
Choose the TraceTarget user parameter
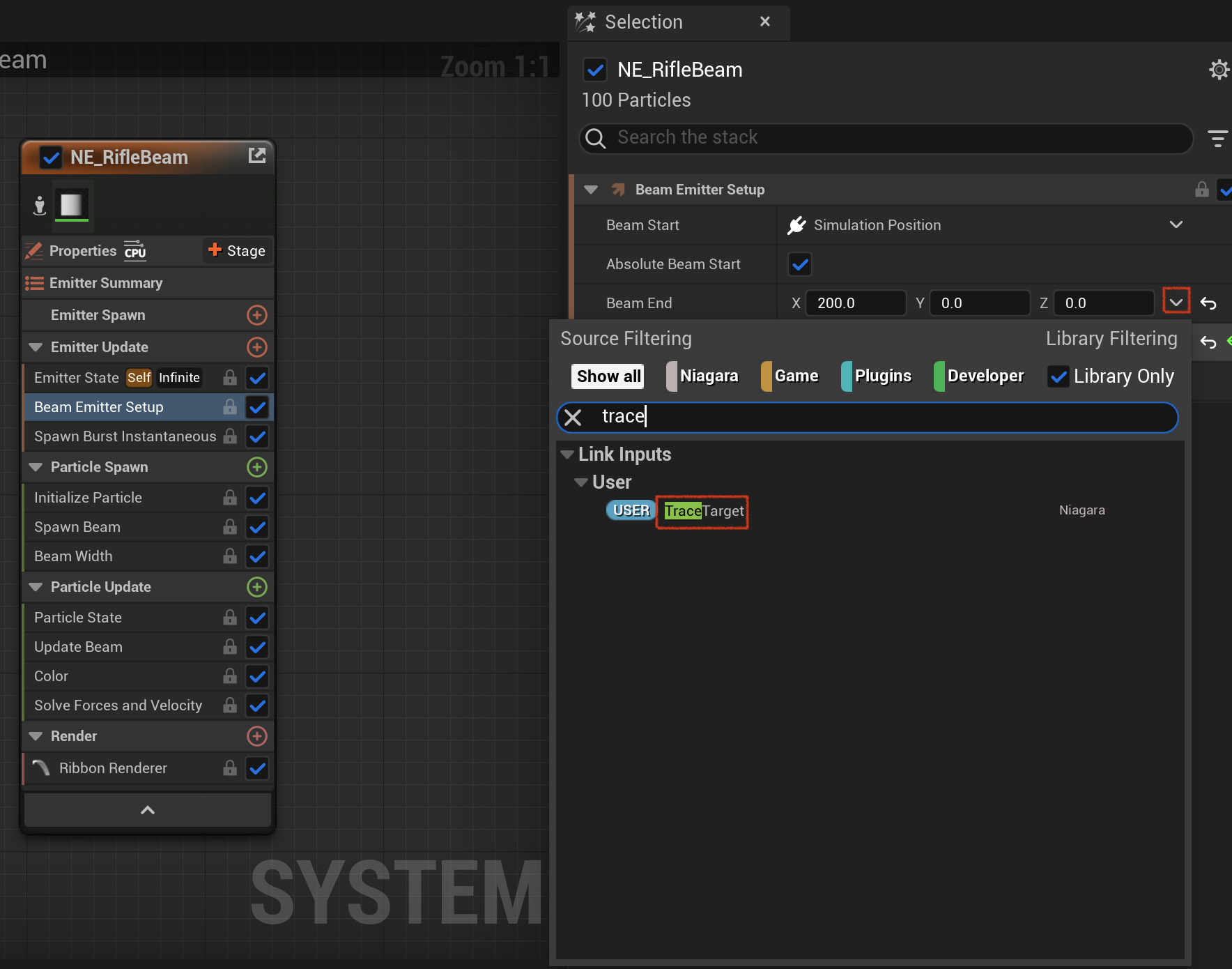[703, 511]
